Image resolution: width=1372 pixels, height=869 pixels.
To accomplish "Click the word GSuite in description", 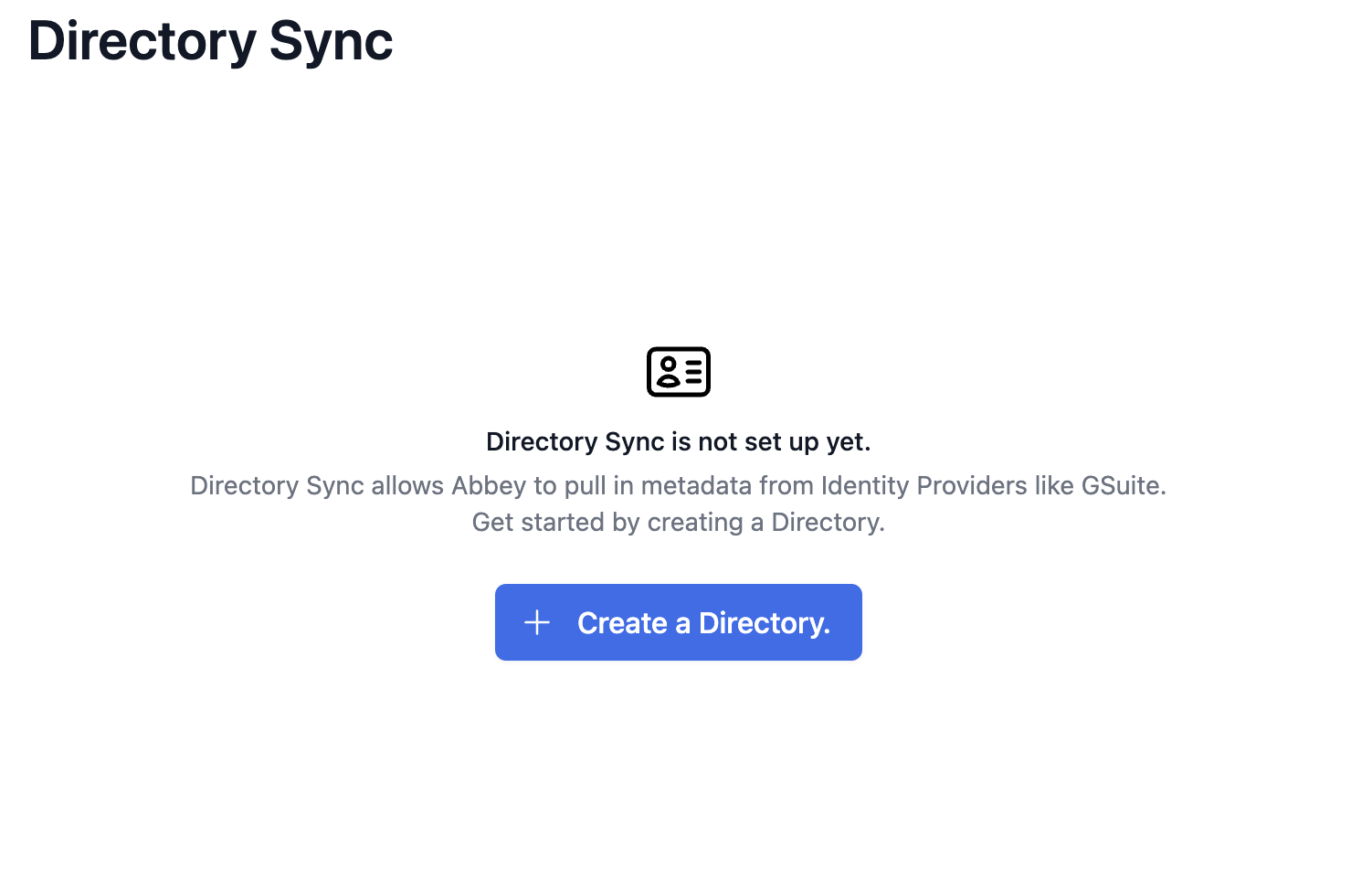I will (1124, 485).
